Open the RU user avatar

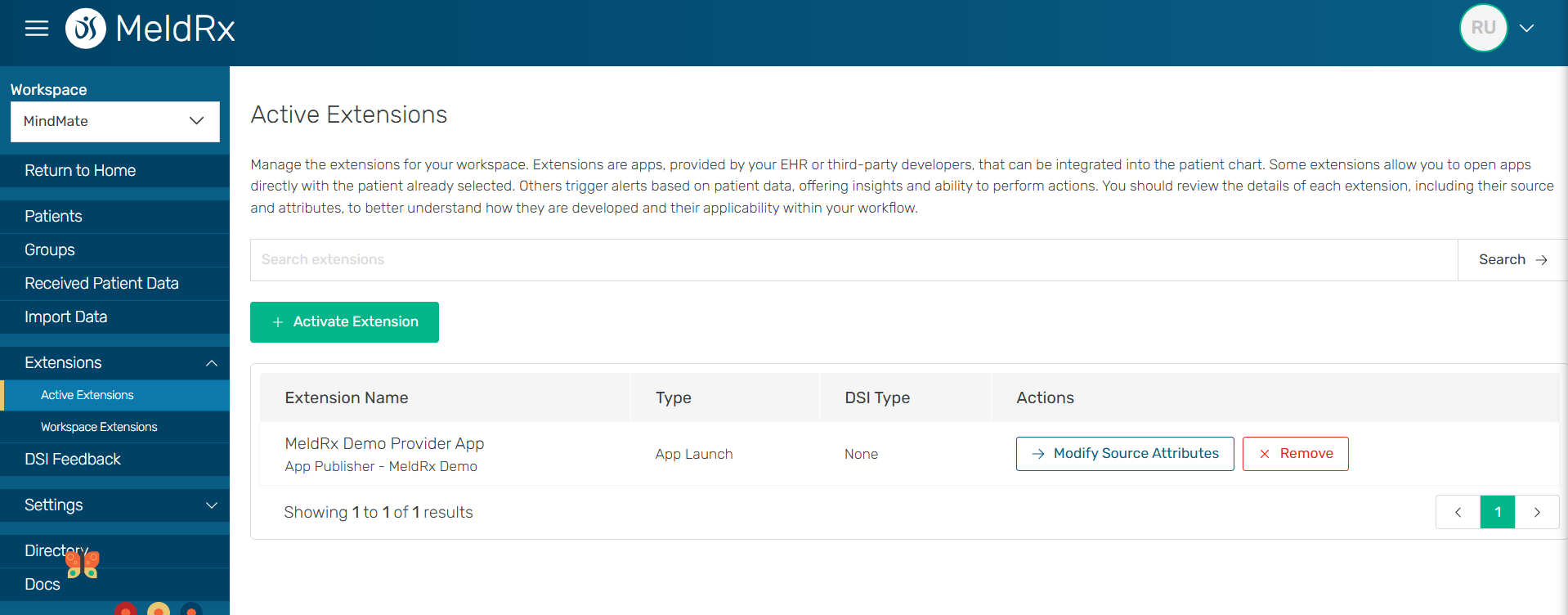(x=1483, y=28)
